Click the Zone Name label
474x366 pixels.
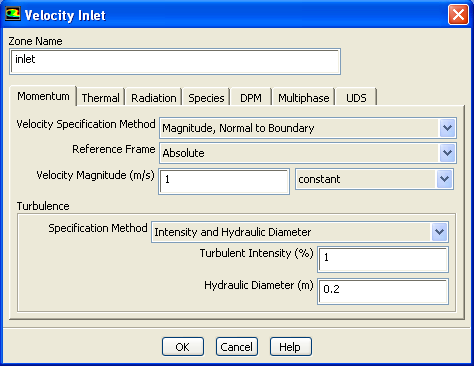pyautogui.click(x=35, y=41)
